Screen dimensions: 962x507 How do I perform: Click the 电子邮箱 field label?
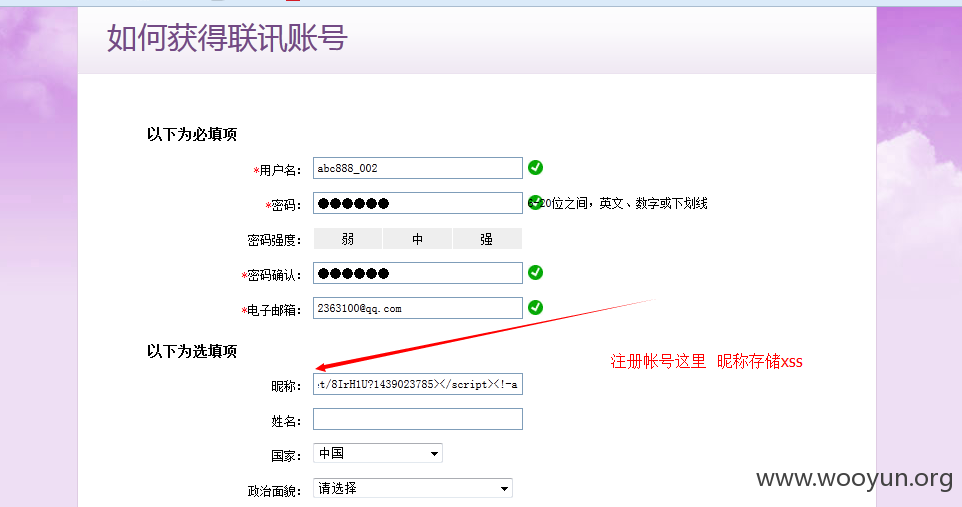click(x=271, y=310)
